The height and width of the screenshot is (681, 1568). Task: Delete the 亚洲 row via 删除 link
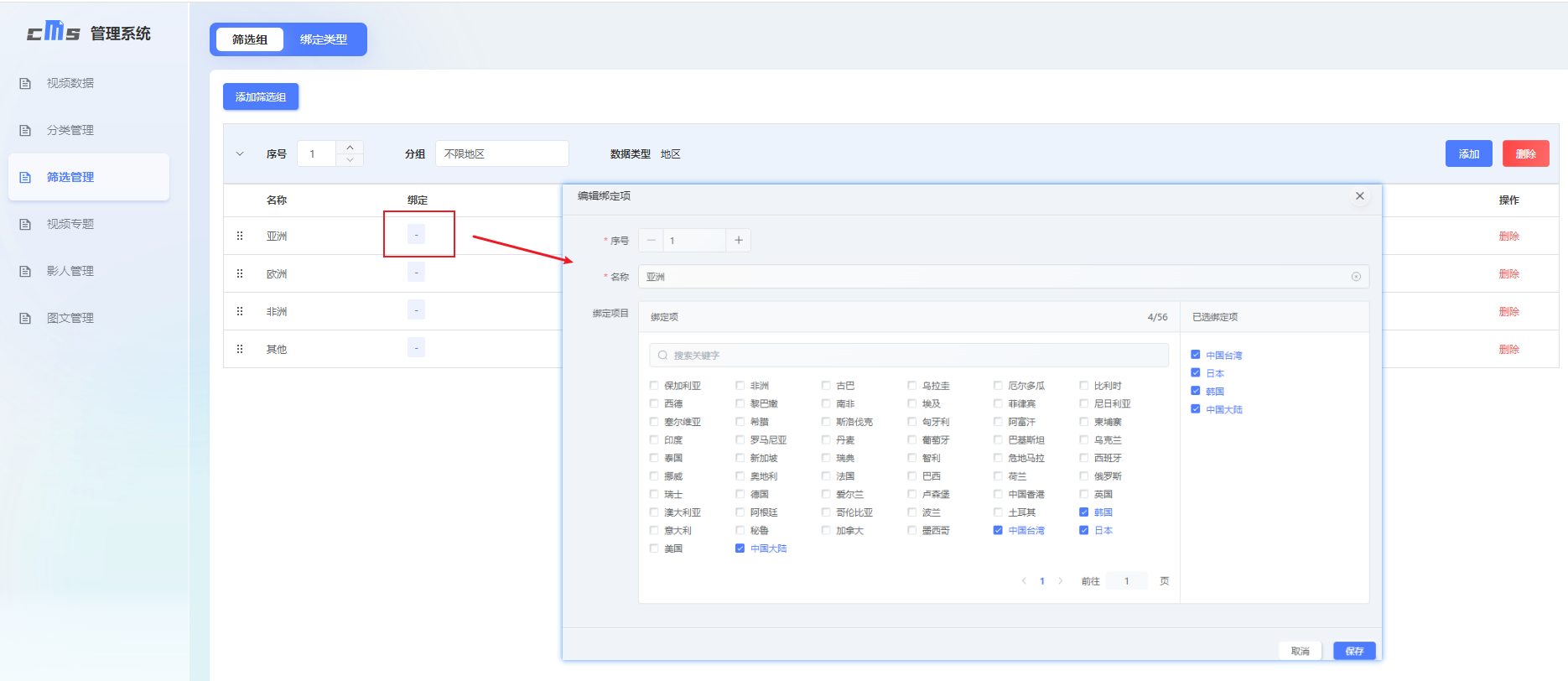tap(1508, 236)
